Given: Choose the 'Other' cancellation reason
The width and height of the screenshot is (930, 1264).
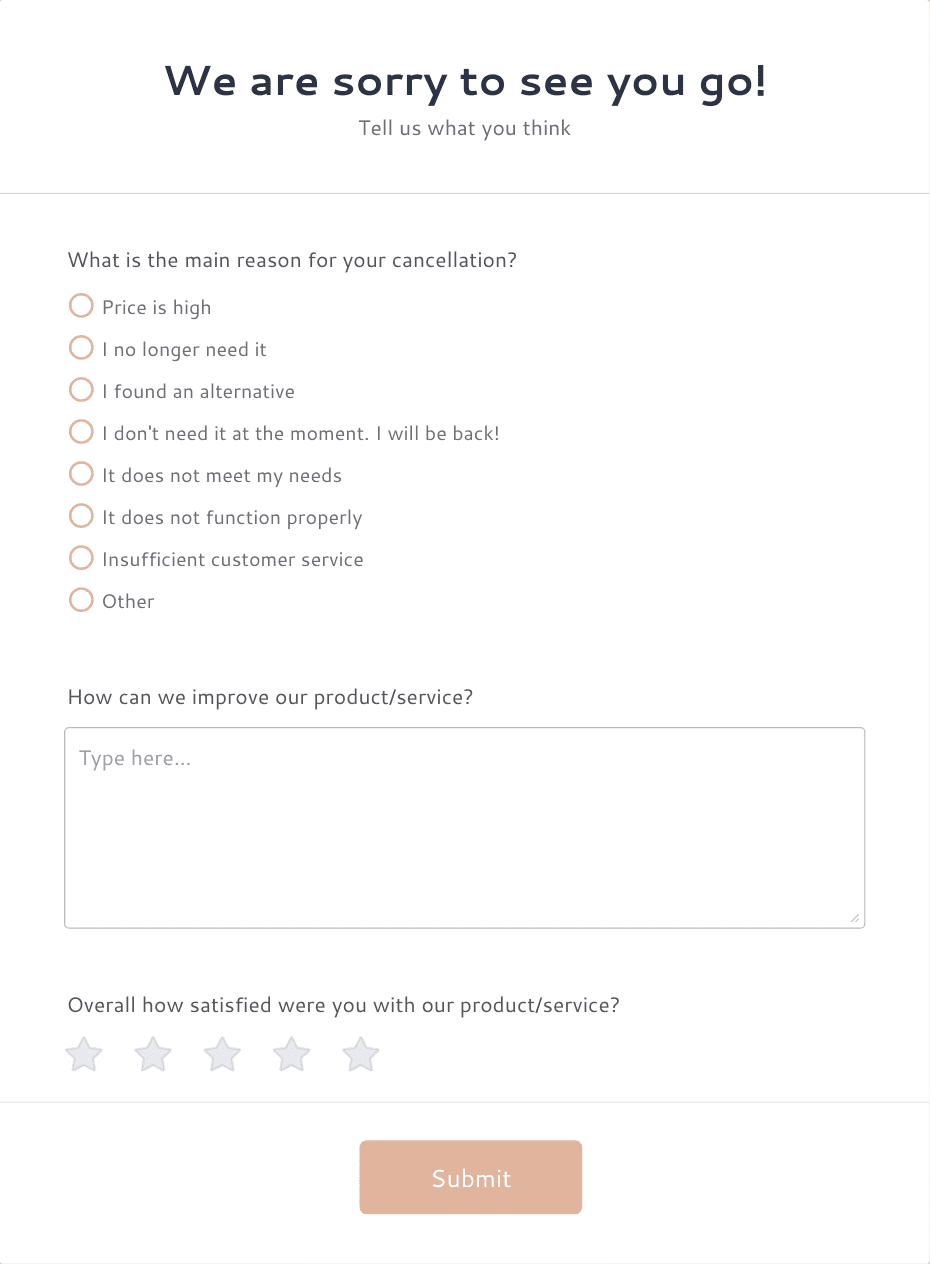Looking at the screenshot, I should 81,599.
